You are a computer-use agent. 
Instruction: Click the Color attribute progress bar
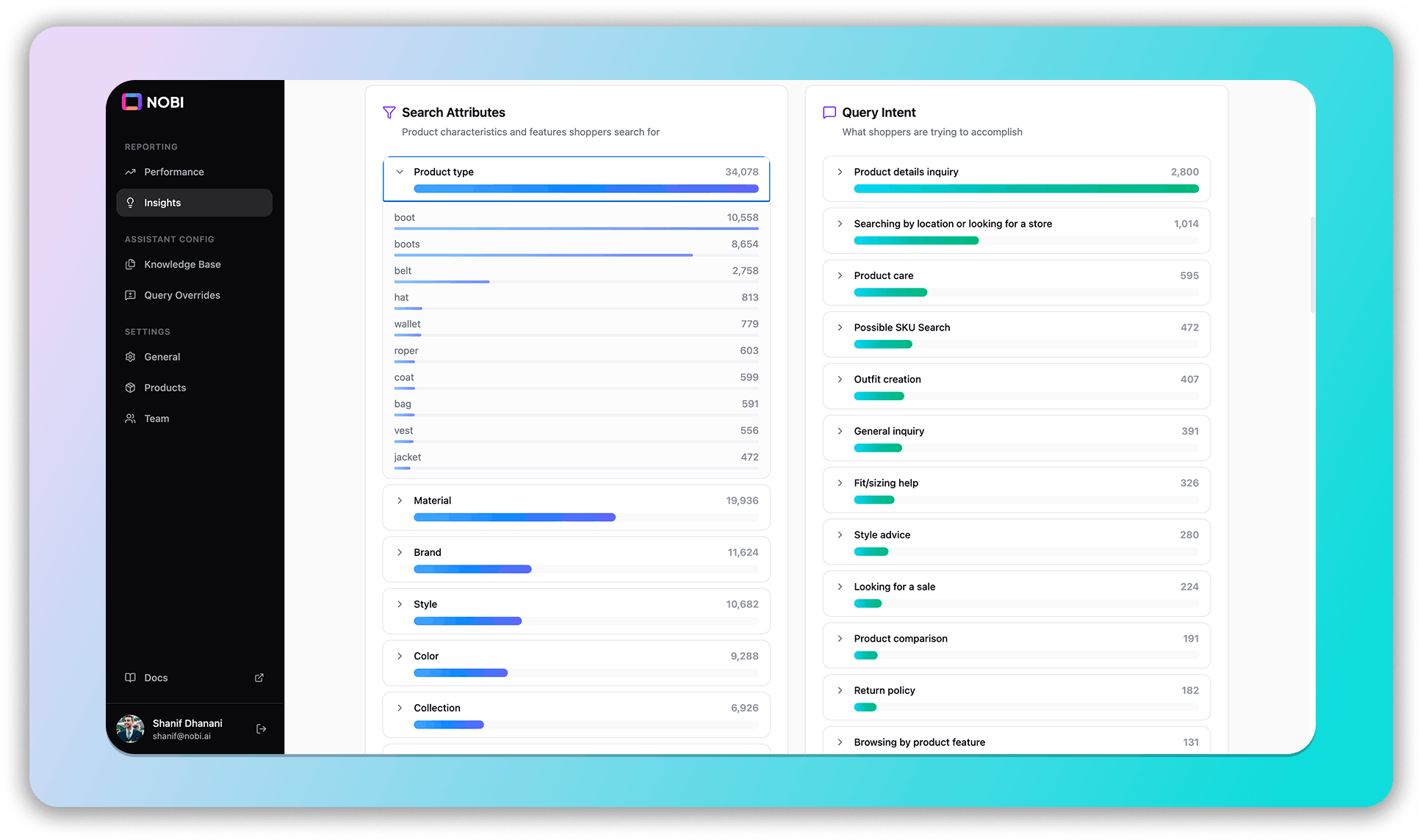586,673
